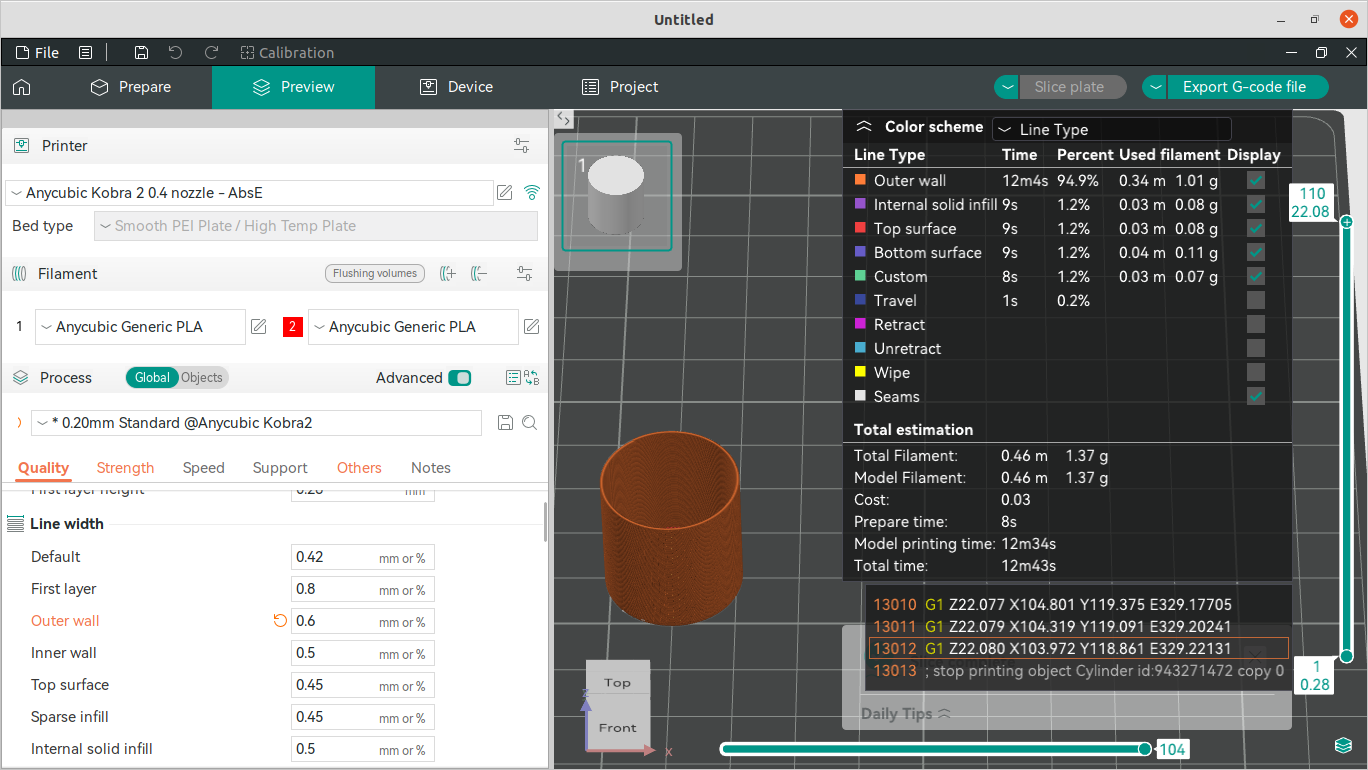Click the Inner wall line width field
The height and width of the screenshot is (770, 1368).
[335, 653]
